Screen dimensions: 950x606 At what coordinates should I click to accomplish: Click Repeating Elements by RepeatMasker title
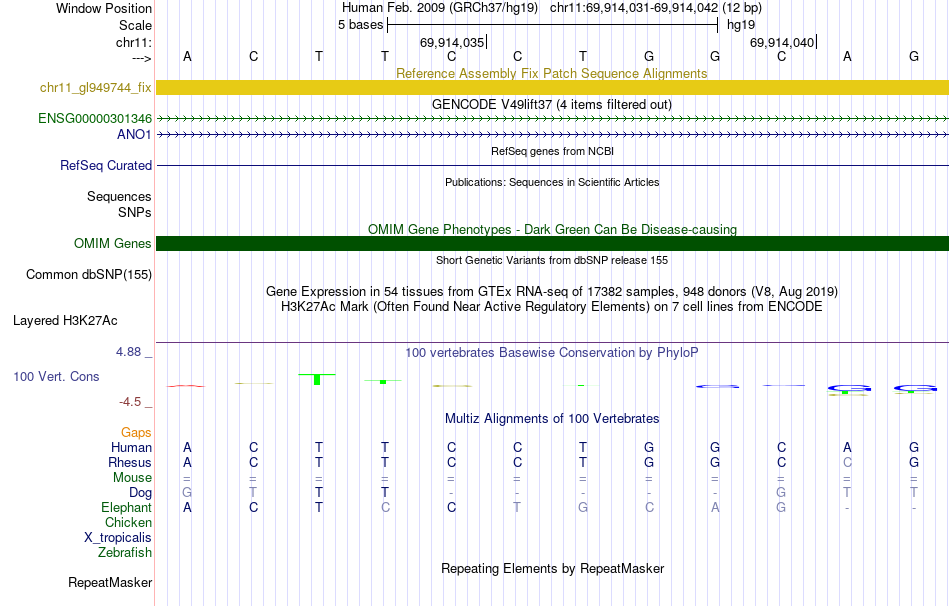pos(552,569)
